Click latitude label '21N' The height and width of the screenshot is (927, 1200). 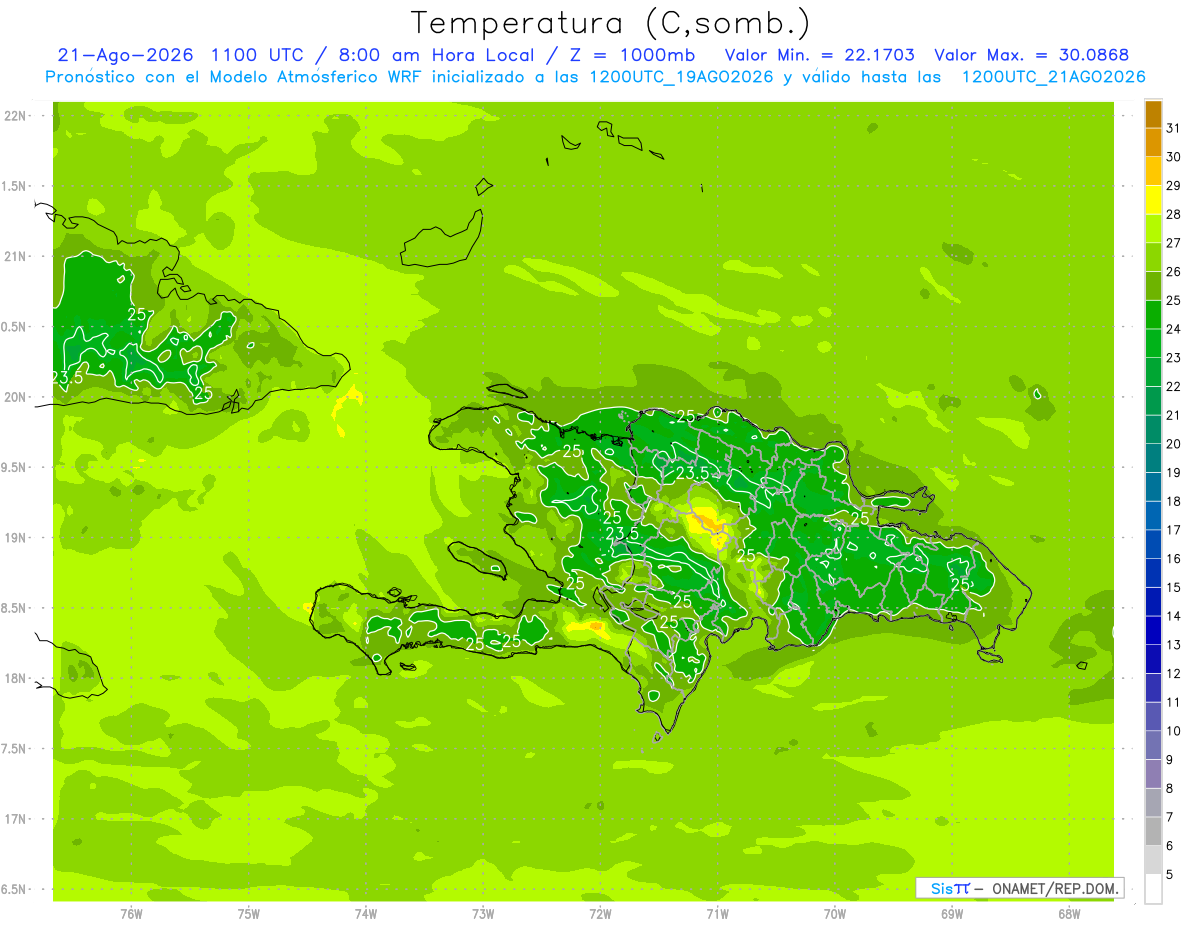coord(16,257)
